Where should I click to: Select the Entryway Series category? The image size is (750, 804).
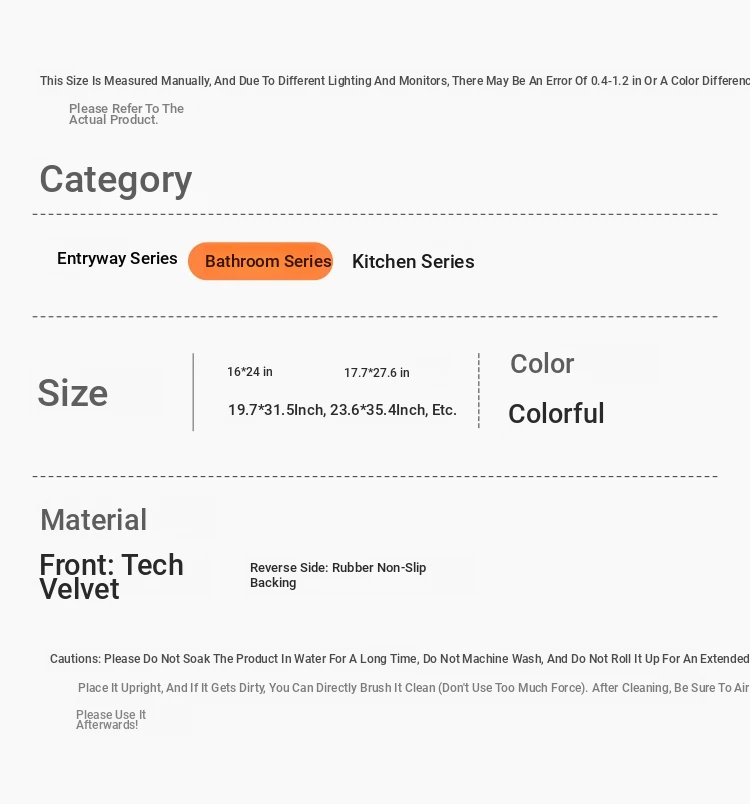[117, 258]
